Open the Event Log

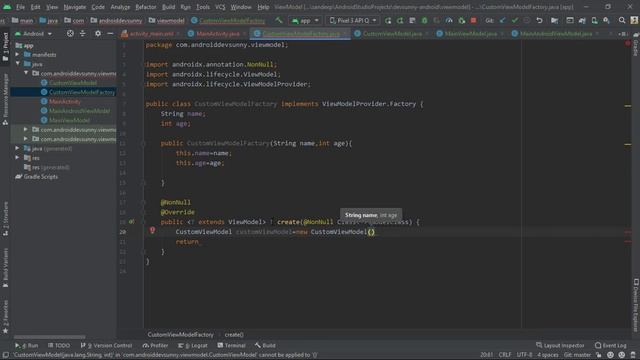(x=611, y=345)
